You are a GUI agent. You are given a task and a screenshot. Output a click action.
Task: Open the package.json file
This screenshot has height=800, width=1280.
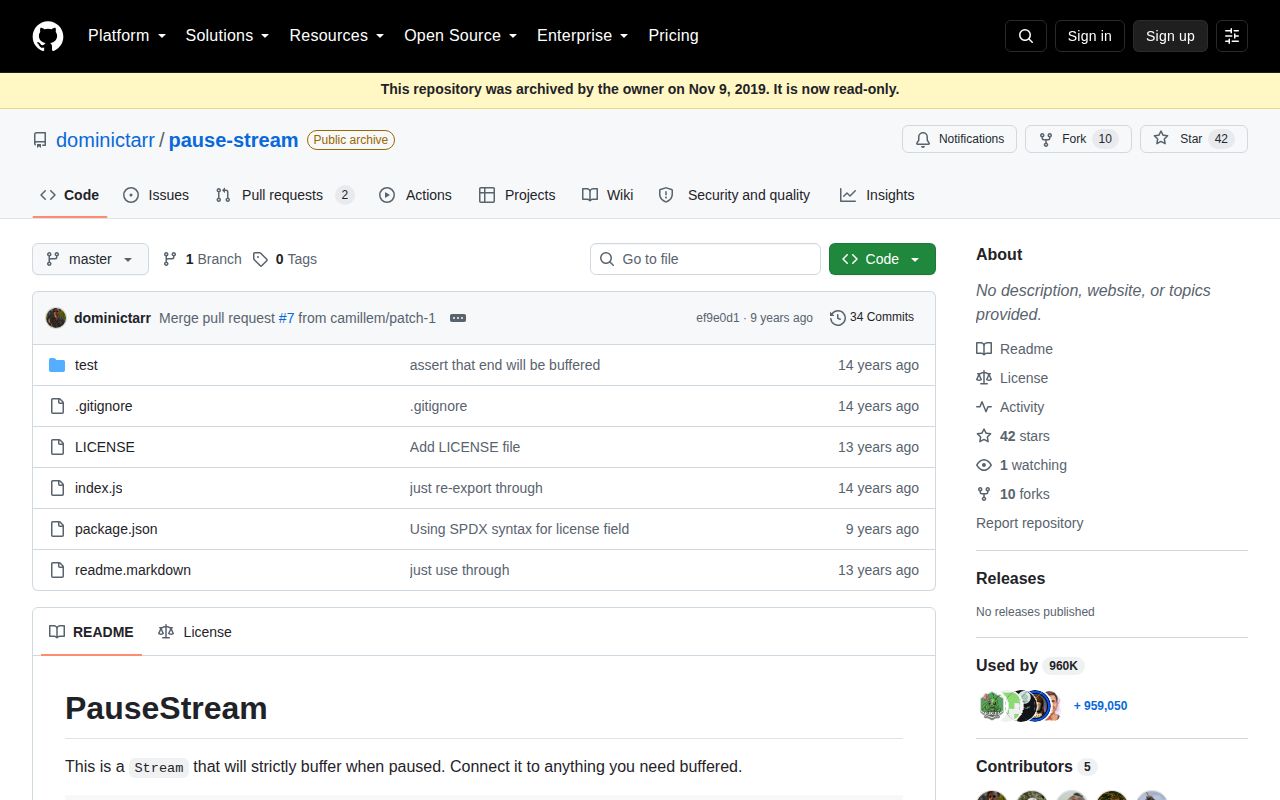pyautogui.click(x=116, y=529)
